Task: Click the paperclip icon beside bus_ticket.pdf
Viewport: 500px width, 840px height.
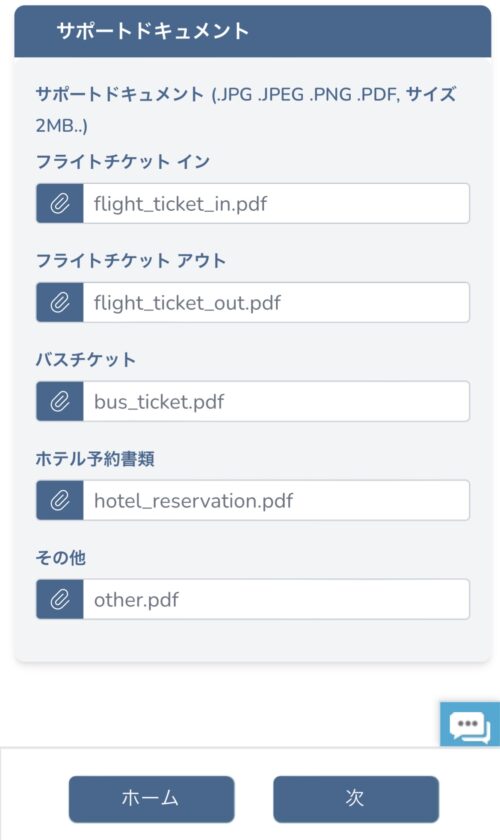Action: [59, 401]
